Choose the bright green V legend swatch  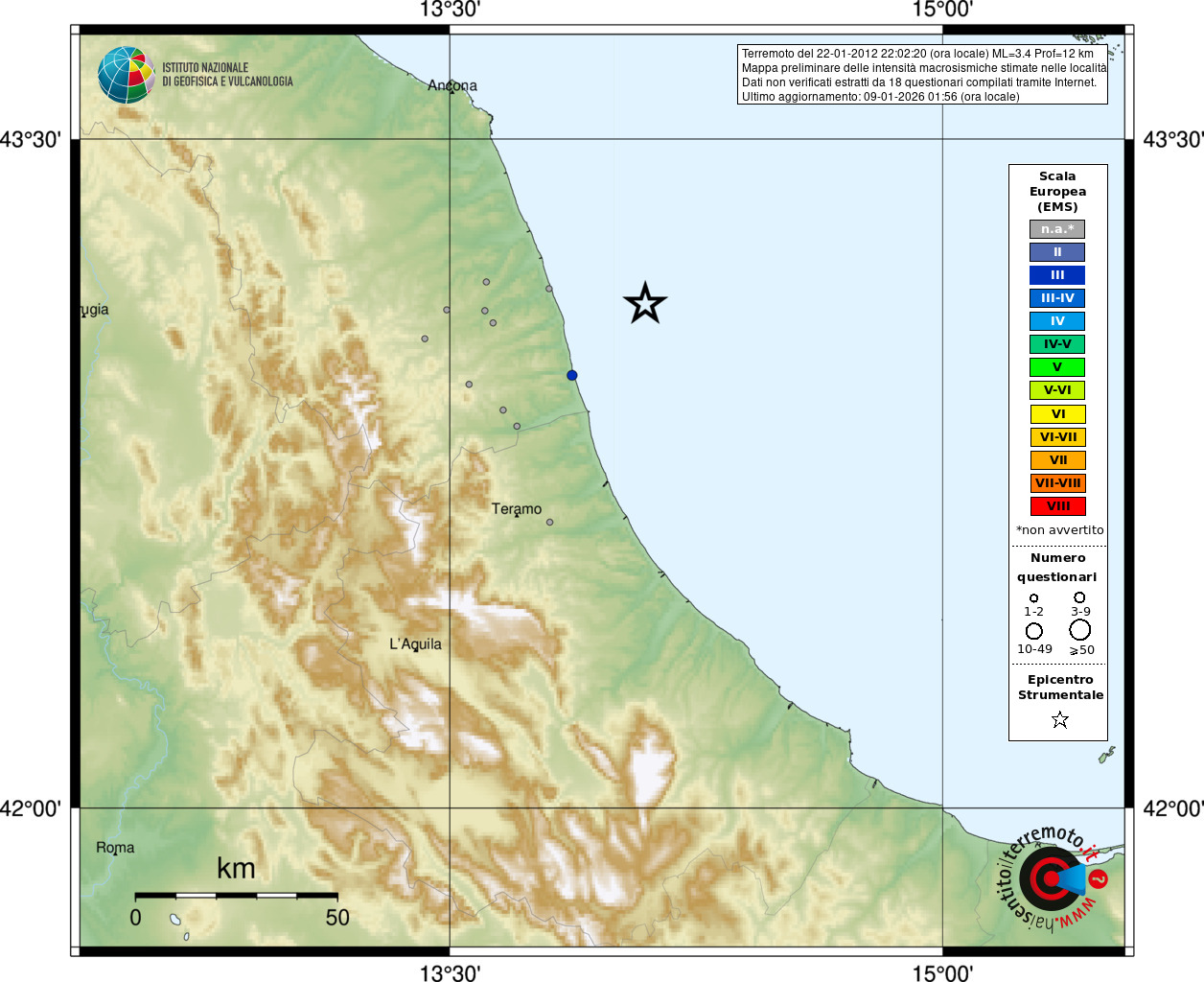tap(1057, 367)
